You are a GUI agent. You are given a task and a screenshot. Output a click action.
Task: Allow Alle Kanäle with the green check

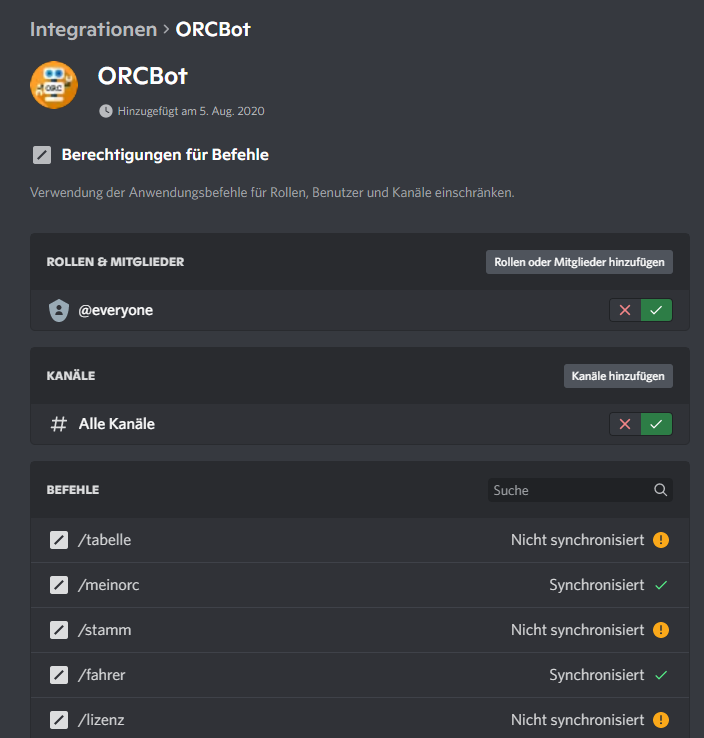[x=656, y=424]
